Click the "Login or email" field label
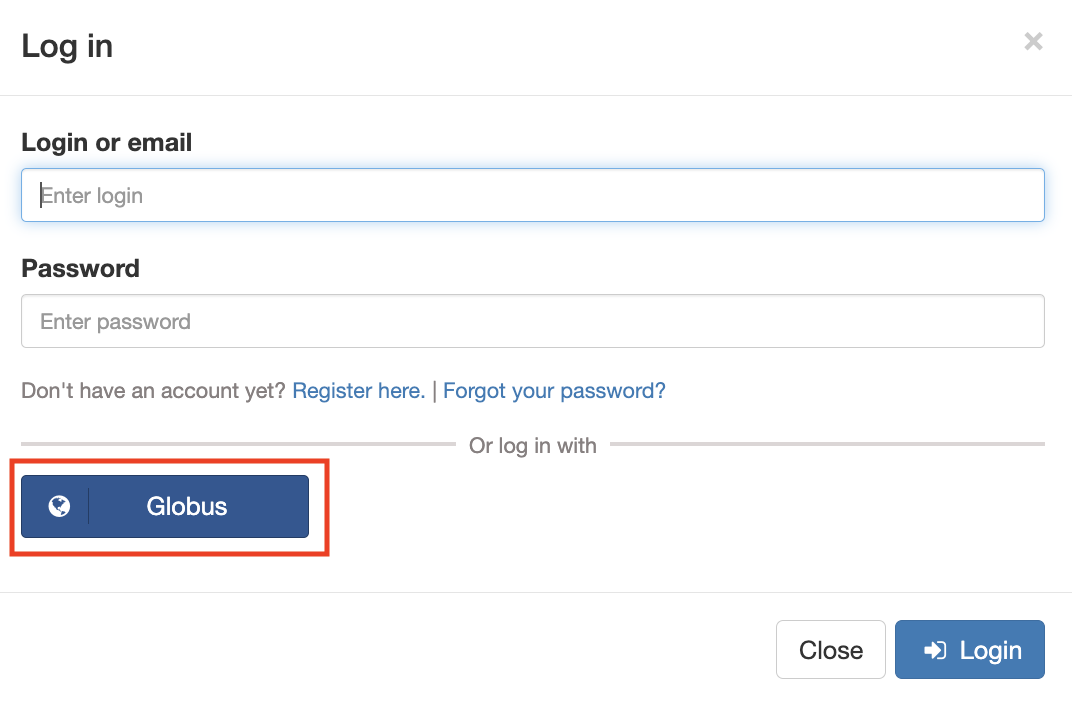The width and height of the screenshot is (1072, 702). 106,143
